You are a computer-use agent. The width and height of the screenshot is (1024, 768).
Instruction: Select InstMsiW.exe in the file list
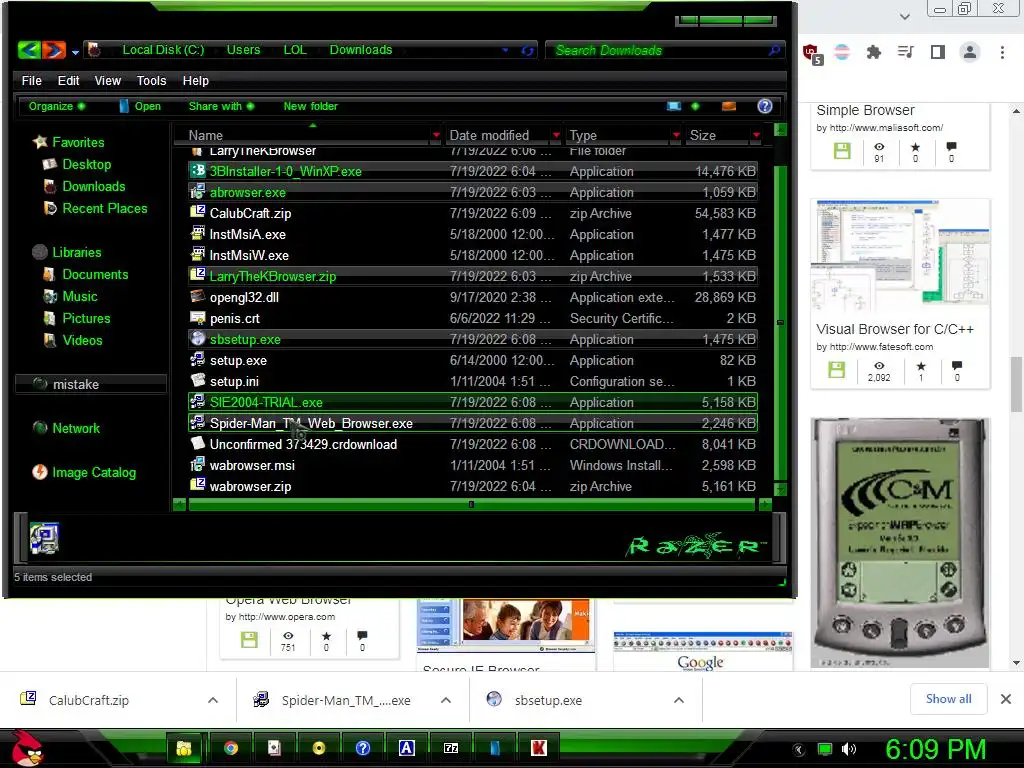coord(473,255)
